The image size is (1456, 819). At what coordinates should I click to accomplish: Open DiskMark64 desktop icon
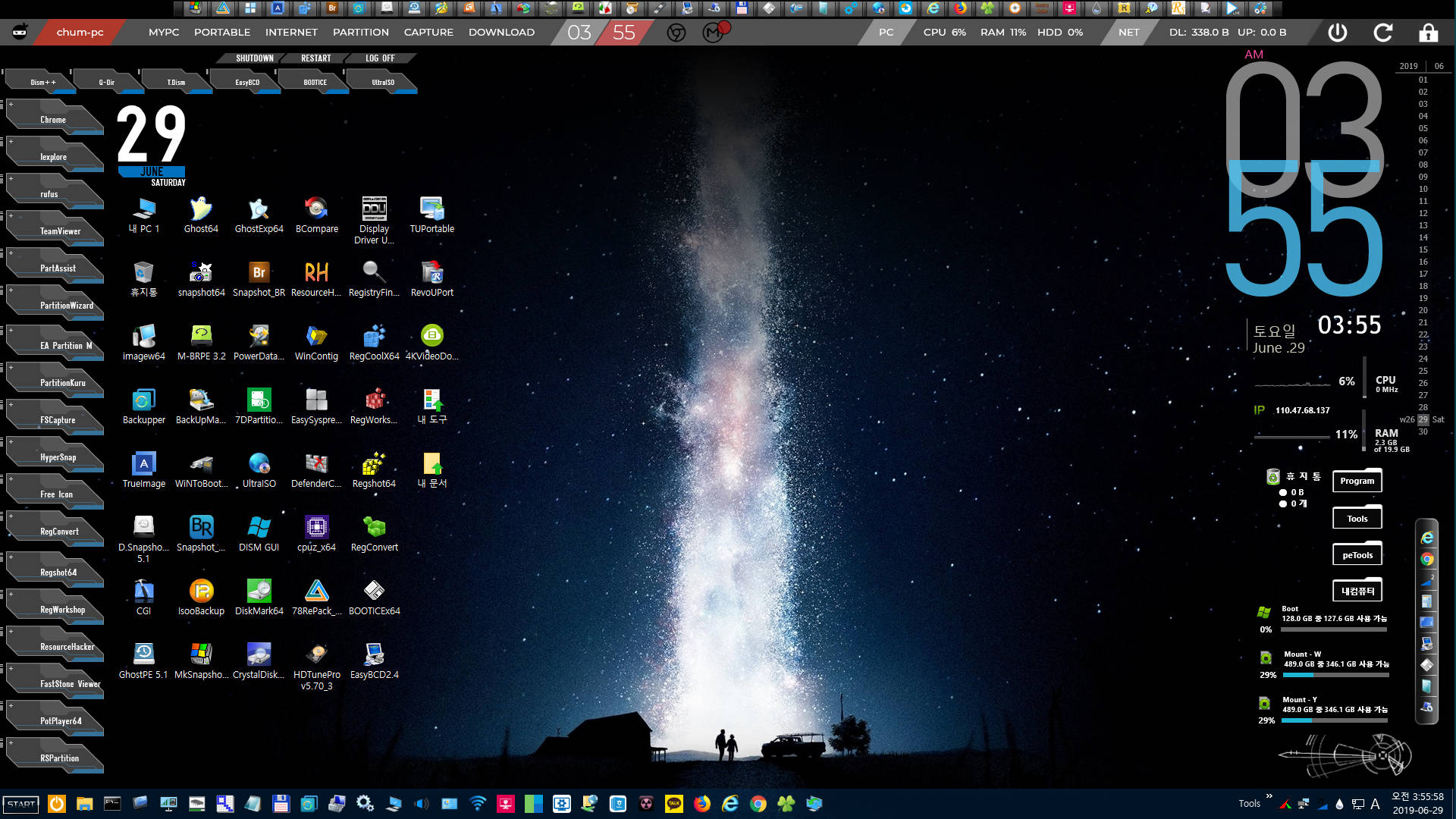click(259, 598)
